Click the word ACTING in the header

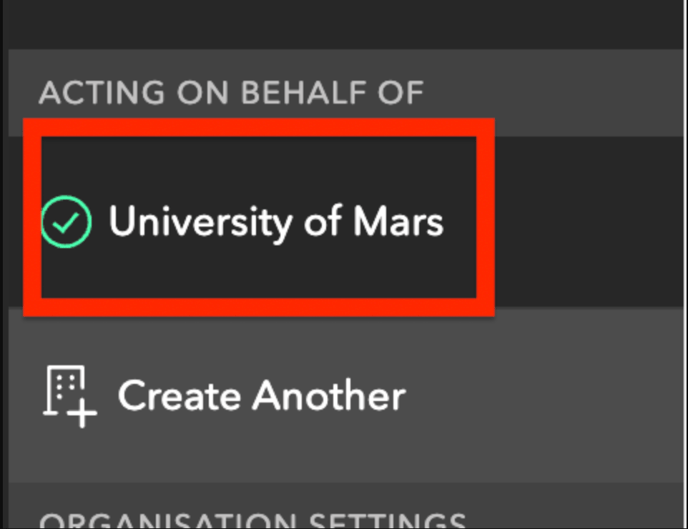[x=102, y=93]
